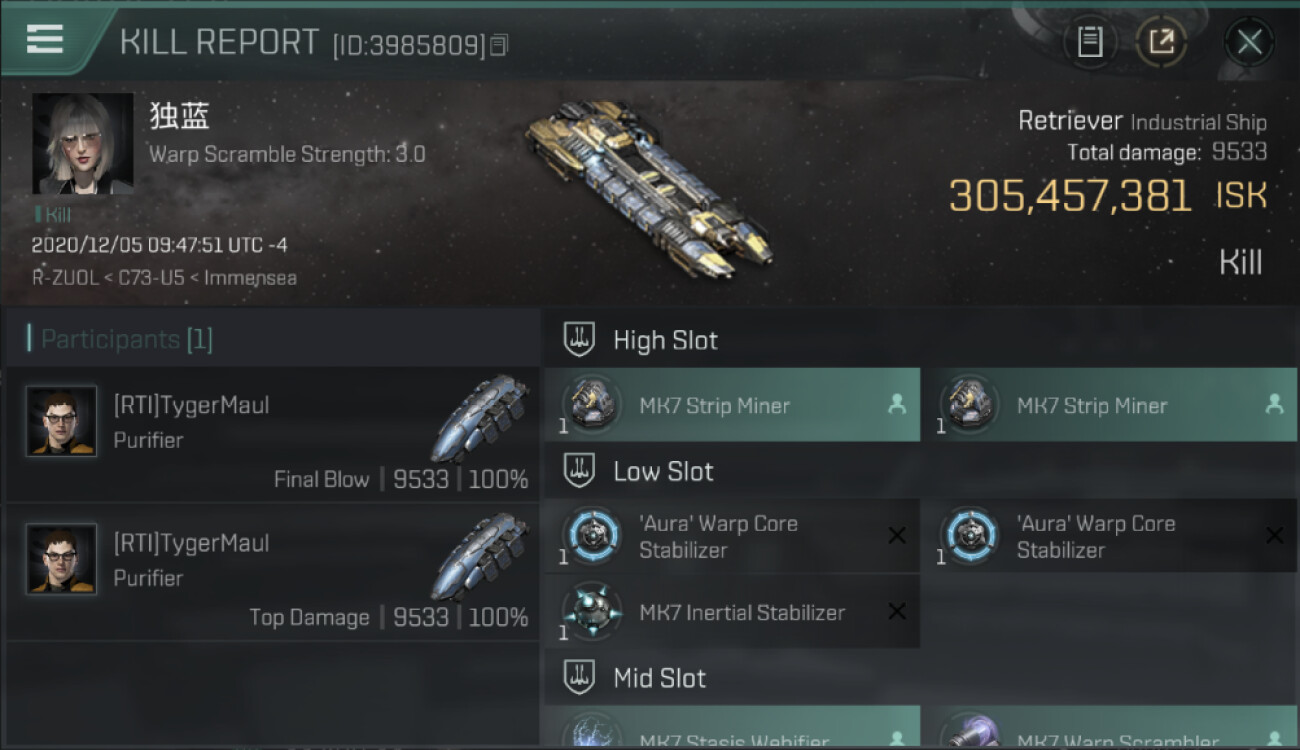The width and height of the screenshot is (1300, 750).
Task: Copy the kill report ID
Action: 499,45
